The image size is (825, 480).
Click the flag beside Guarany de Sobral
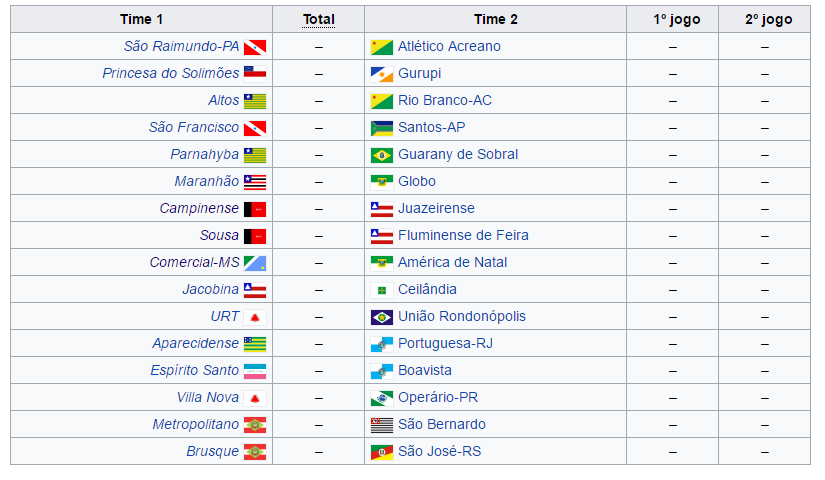[x=381, y=155]
